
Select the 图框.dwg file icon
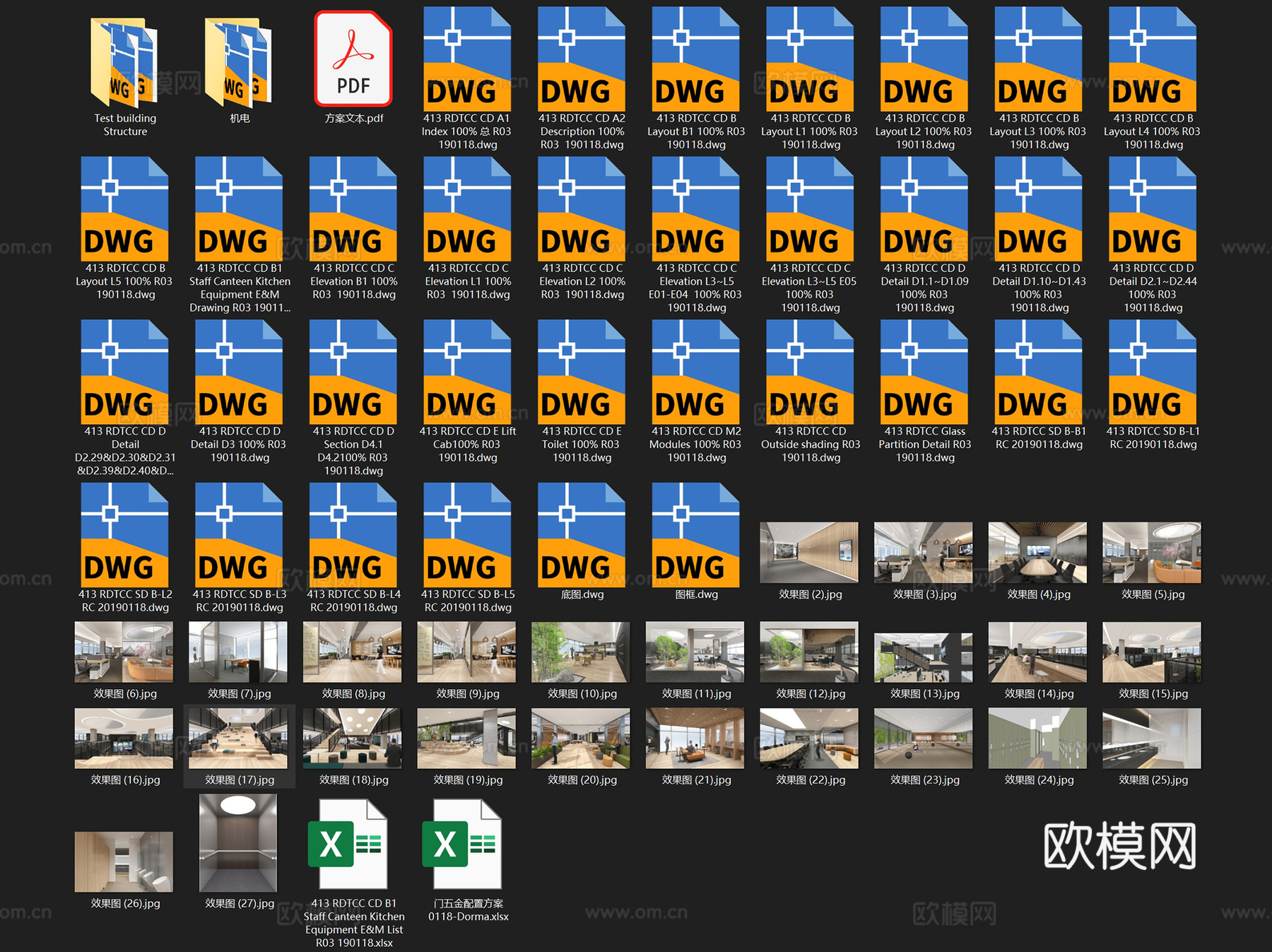pos(696,536)
